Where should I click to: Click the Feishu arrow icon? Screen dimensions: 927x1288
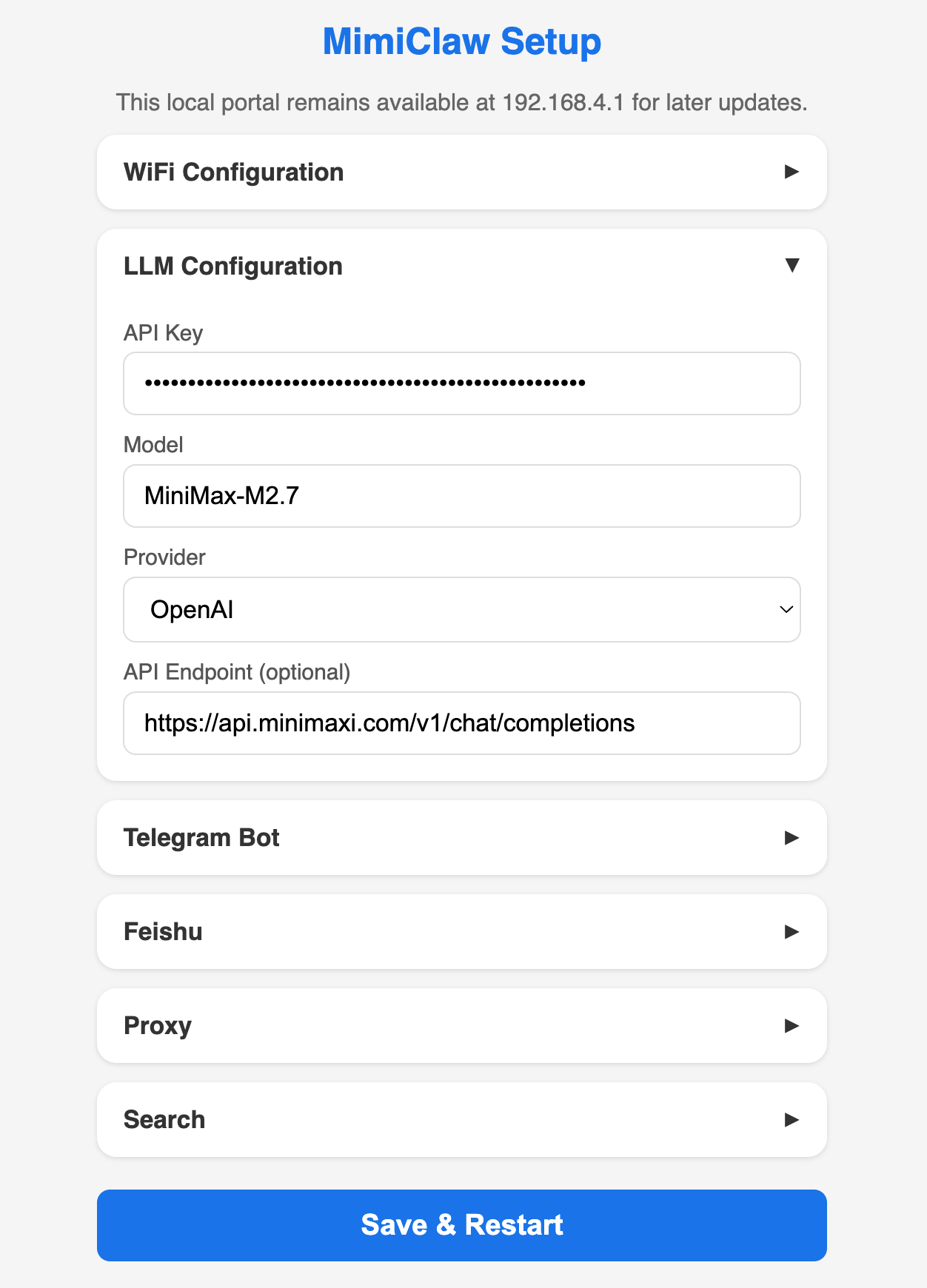(x=793, y=931)
